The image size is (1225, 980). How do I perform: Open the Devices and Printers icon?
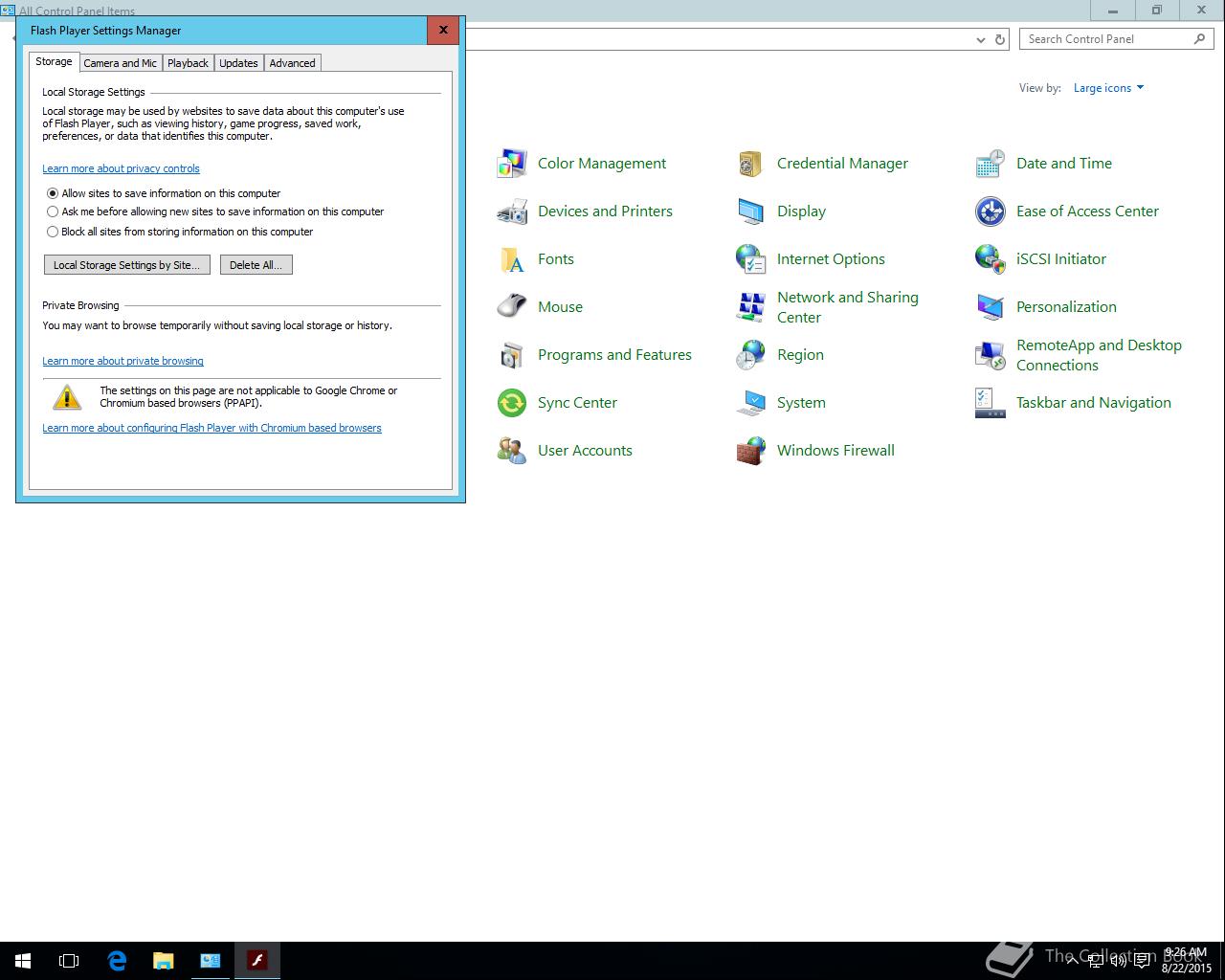coord(512,212)
